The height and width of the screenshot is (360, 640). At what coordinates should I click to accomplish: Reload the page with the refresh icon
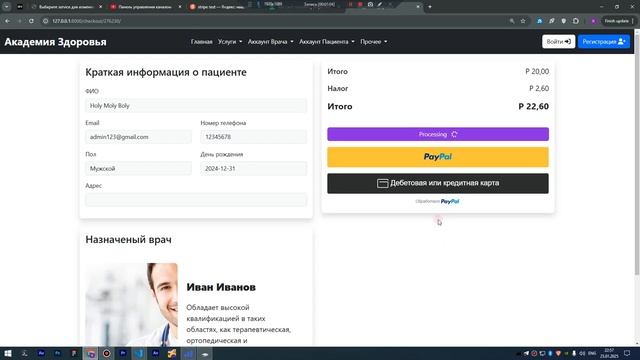point(31,21)
